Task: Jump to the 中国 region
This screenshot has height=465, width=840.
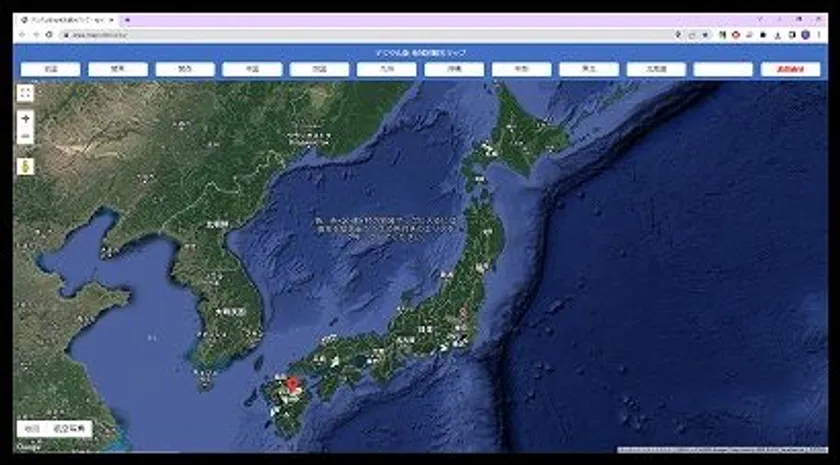Action: click(x=252, y=69)
